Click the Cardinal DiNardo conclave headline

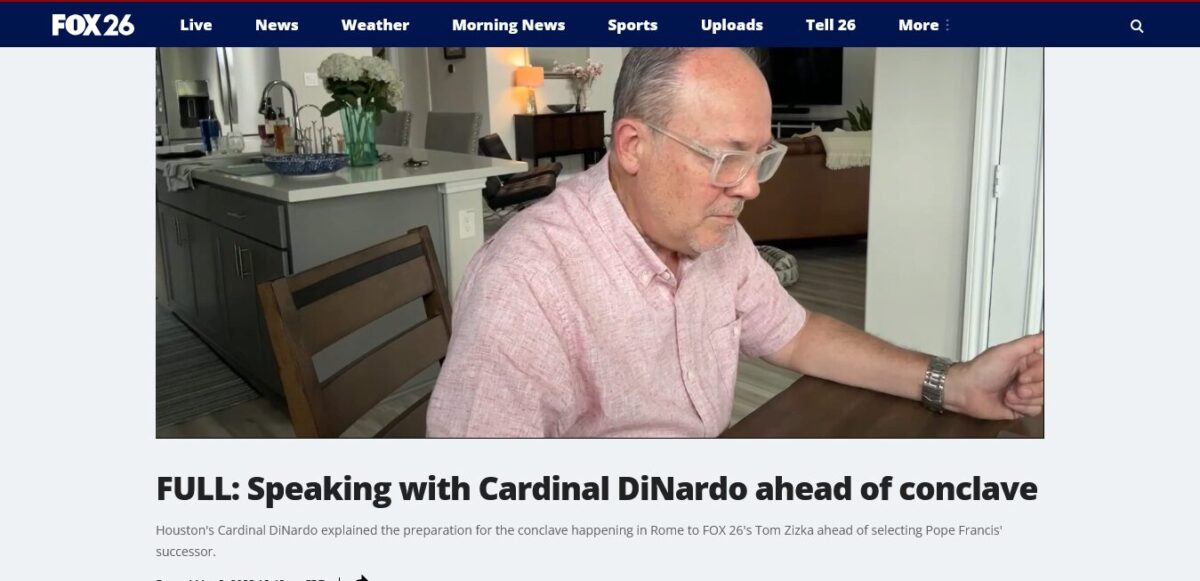click(597, 489)
